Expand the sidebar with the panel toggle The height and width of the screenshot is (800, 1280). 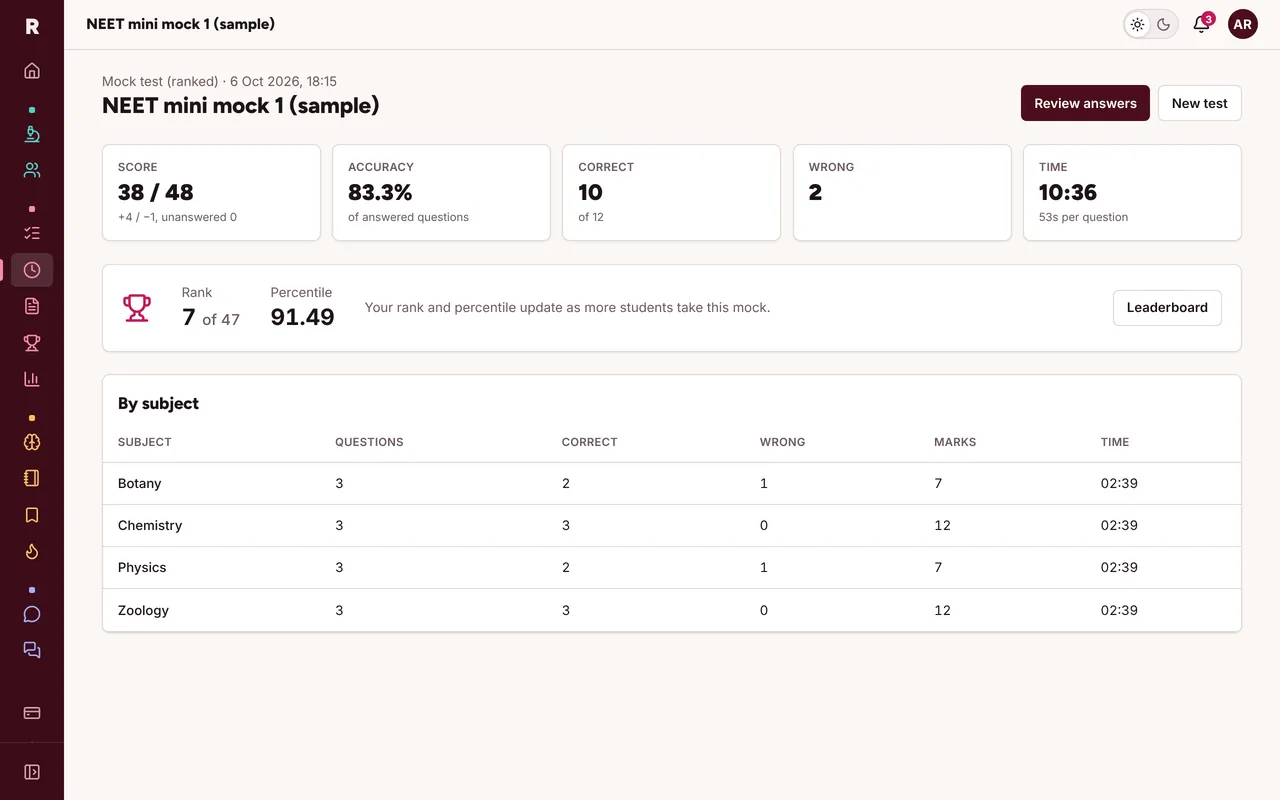32,772
